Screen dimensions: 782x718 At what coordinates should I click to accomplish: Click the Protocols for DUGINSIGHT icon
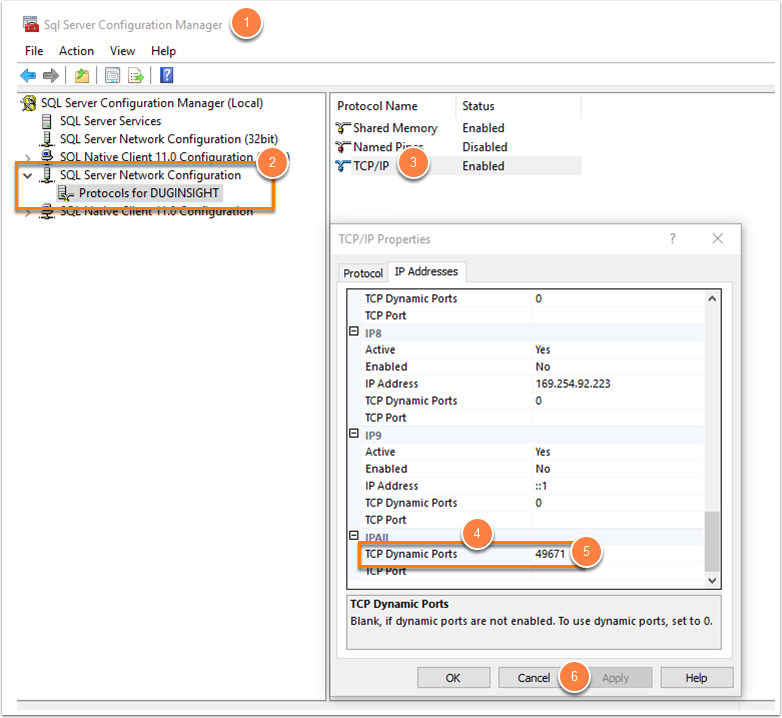(x=65, y=193)
